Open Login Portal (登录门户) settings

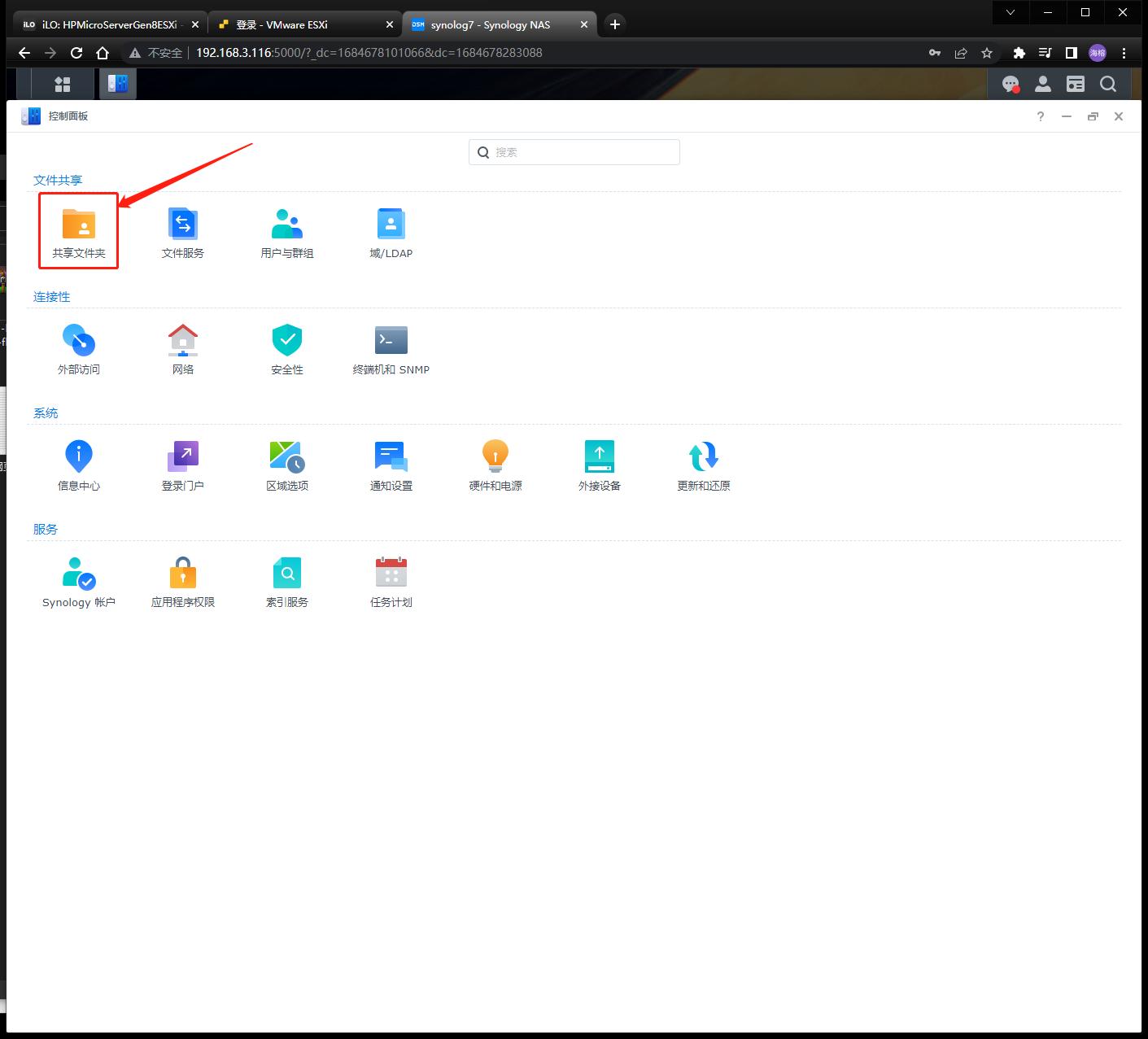click(x=183, y=464)
